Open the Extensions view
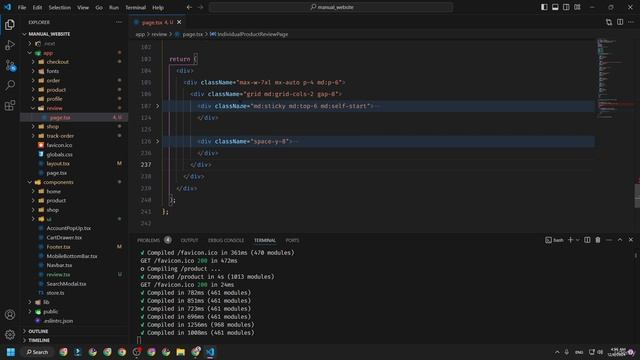The width and height of the screenshot is (640, 360). pos(10,105)
